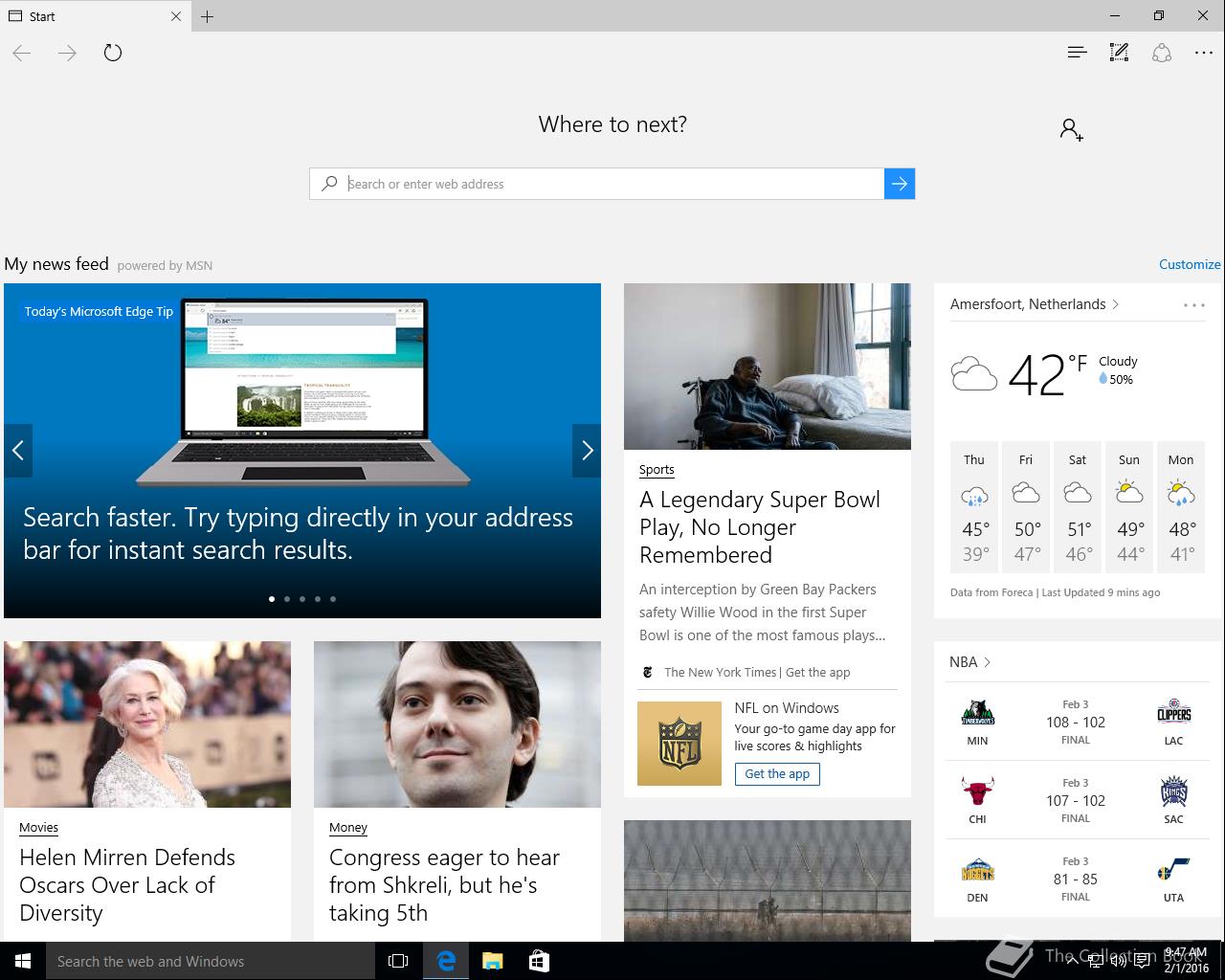The height and width of the screenshot is (980, 1225).
Task: Open a new tab with plus button
Action: pyautogui.click(x=208, y=16)
